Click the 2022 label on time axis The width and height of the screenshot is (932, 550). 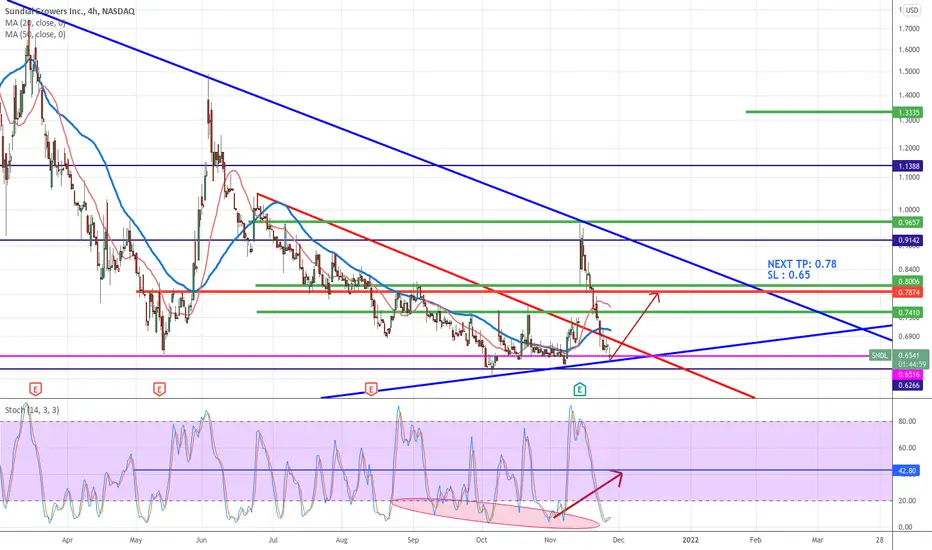[690, 540]
